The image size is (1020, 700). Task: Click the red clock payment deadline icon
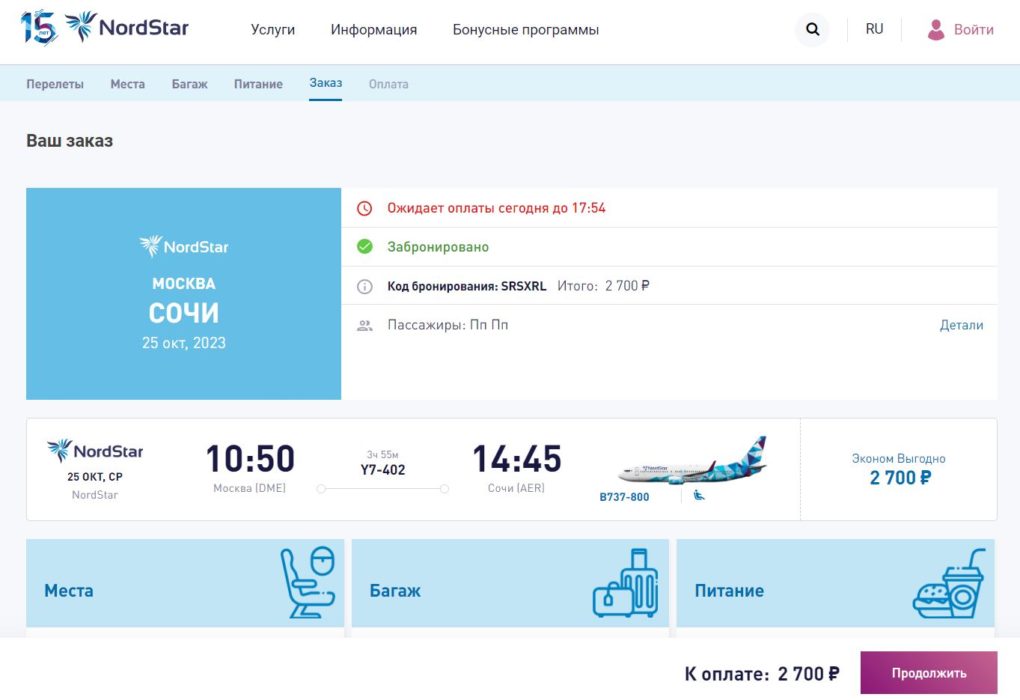[x=365, y=208]
